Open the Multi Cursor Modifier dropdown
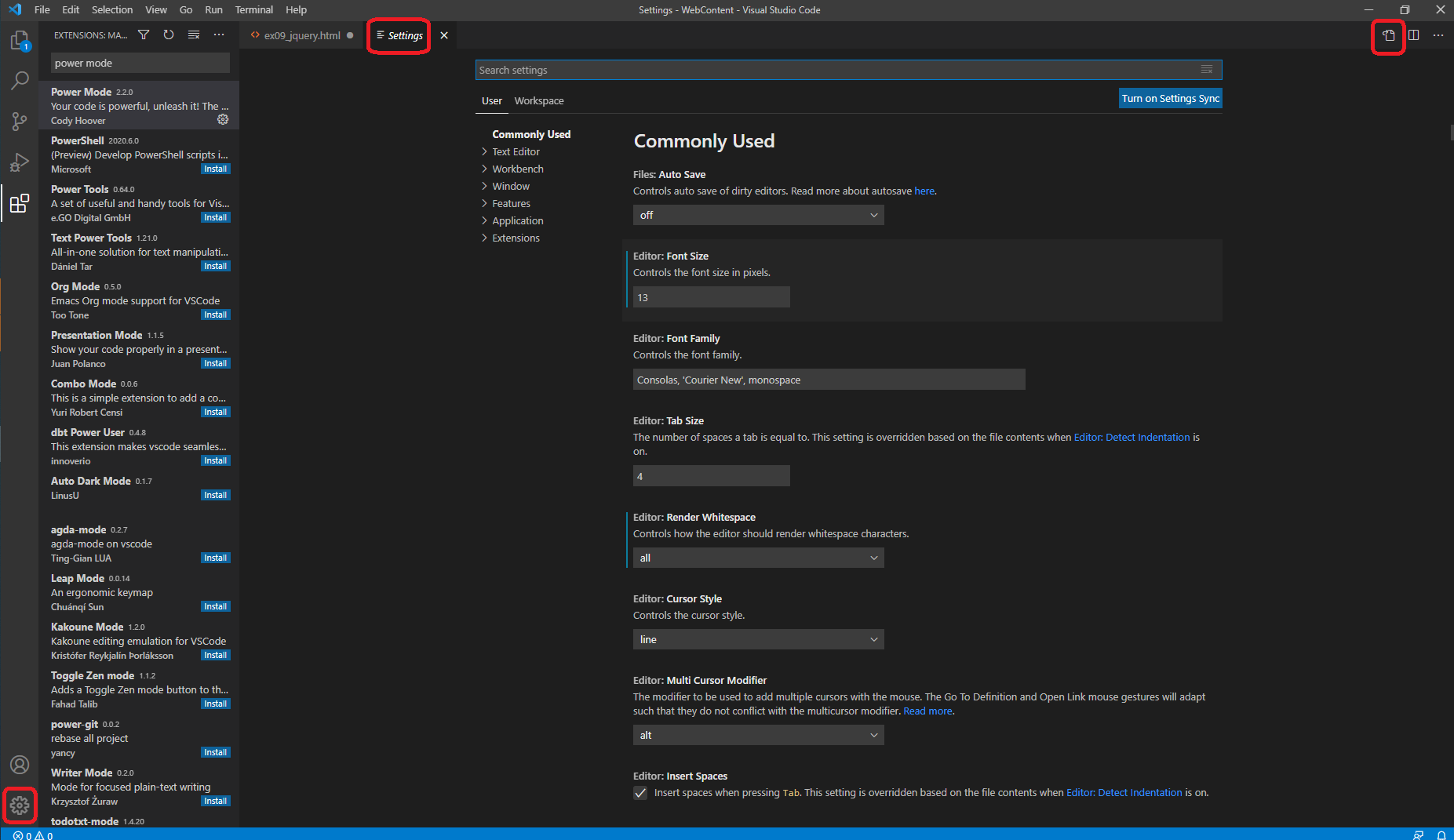Viewport: 1454px width, 840px height. pyautogui.click(x=759, y=735)
